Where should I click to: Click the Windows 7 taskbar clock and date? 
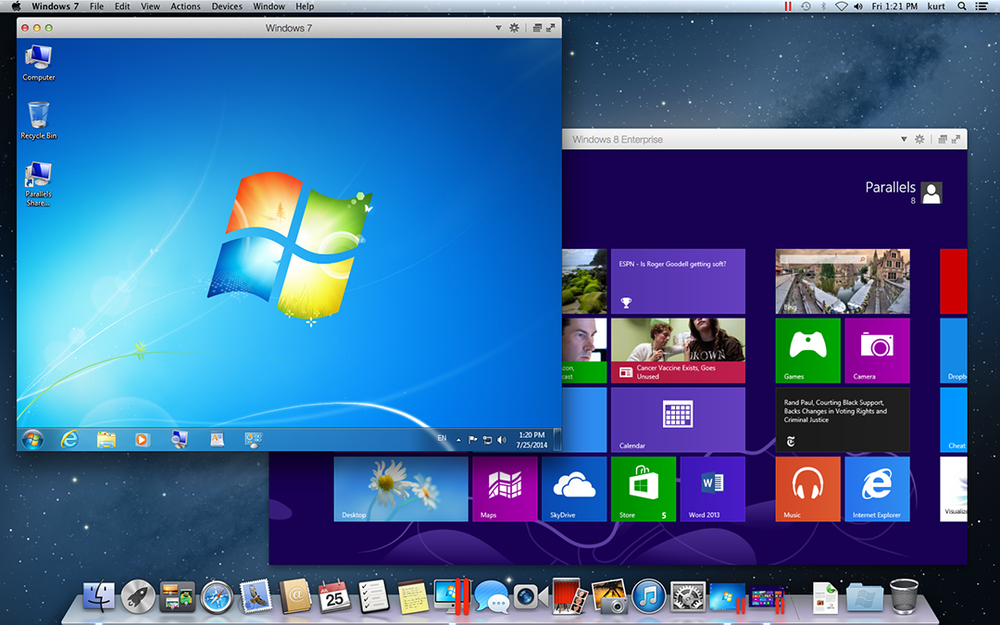point(532,439)
